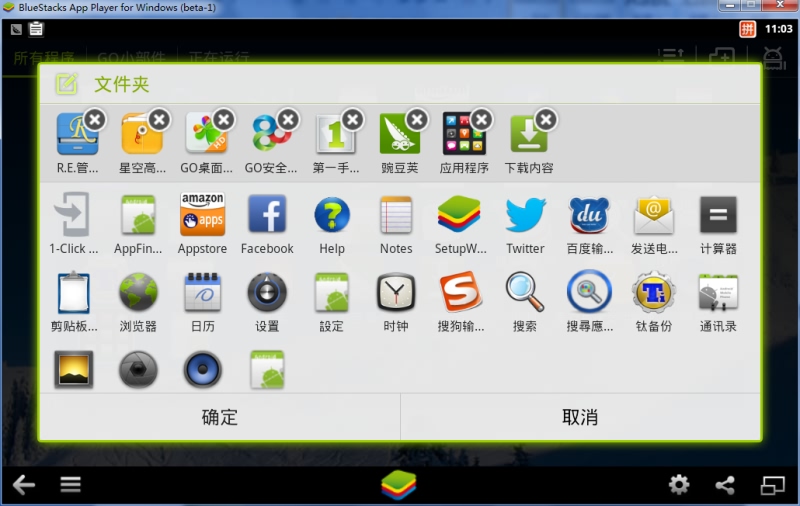
Task: Select the 搜狗输... Sogou input icon
Action: tap(461, 292)
